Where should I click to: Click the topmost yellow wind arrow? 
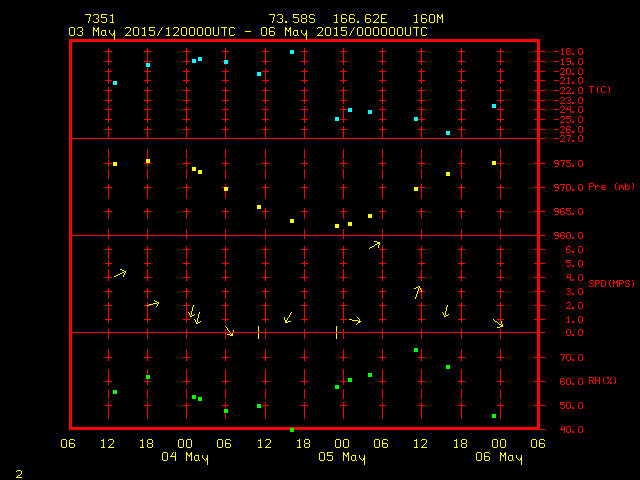pos(375,244)
